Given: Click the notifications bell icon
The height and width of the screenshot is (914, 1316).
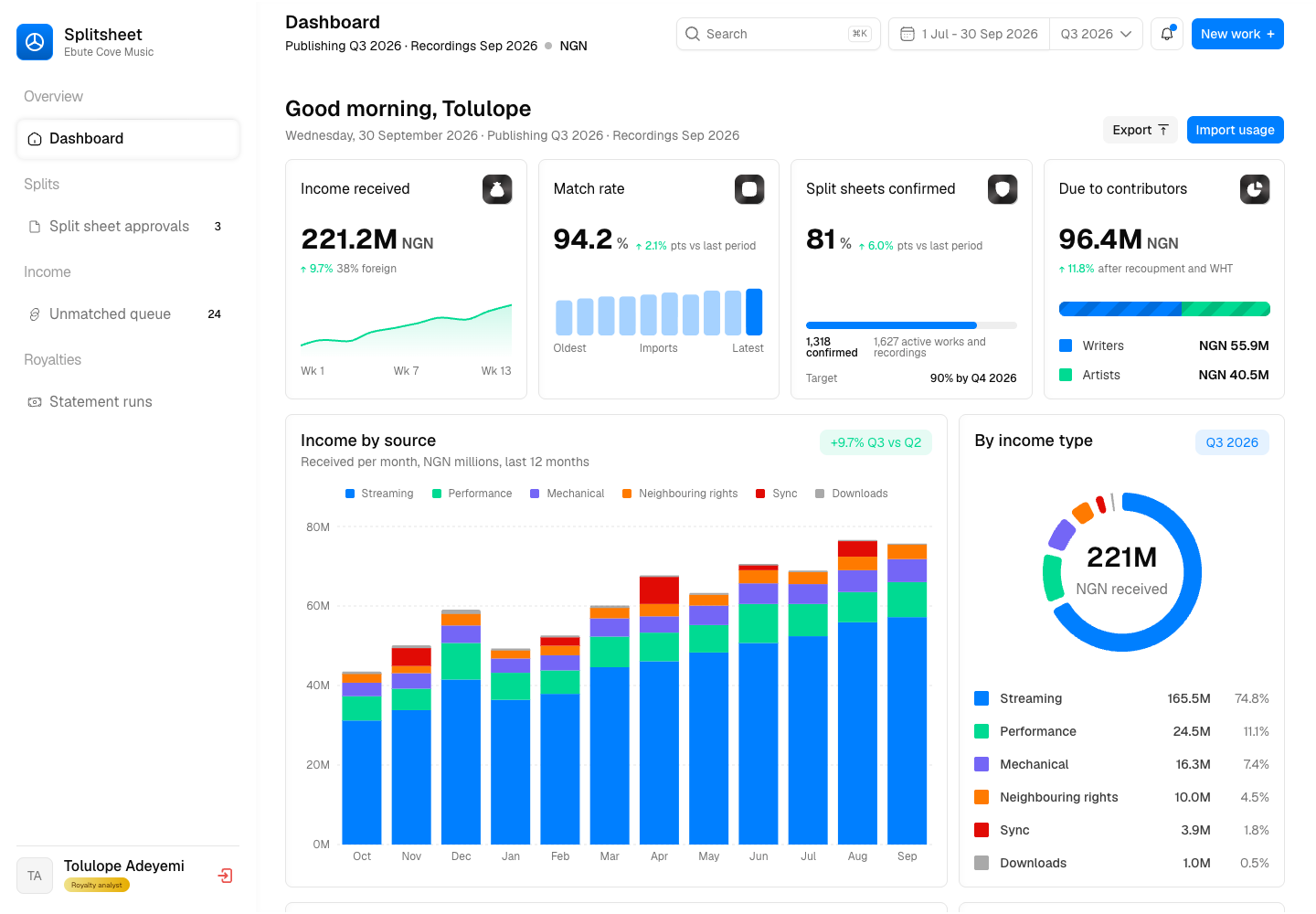Looking at the screenshot, I should pyautogui.click(x=1167, y=34).
